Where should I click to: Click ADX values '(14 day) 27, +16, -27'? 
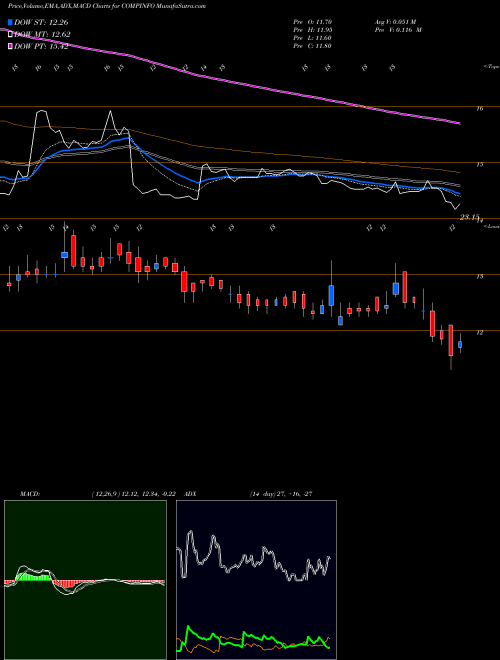pos(281,494)
